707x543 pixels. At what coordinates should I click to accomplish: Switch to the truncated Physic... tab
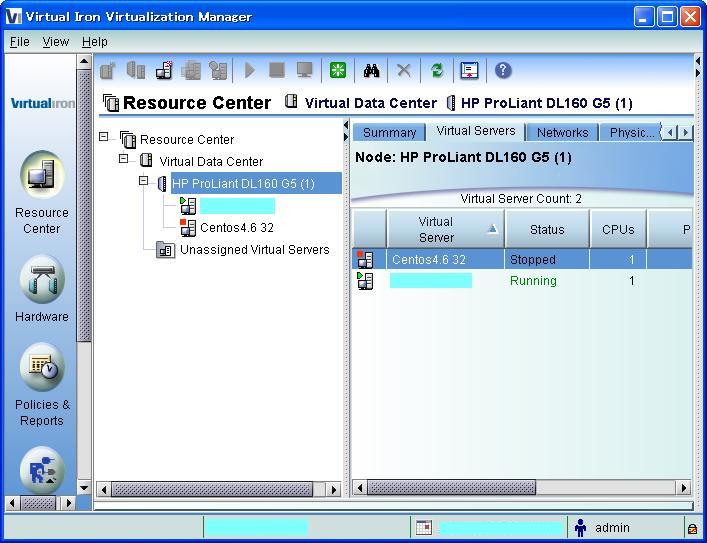(631, 133)
